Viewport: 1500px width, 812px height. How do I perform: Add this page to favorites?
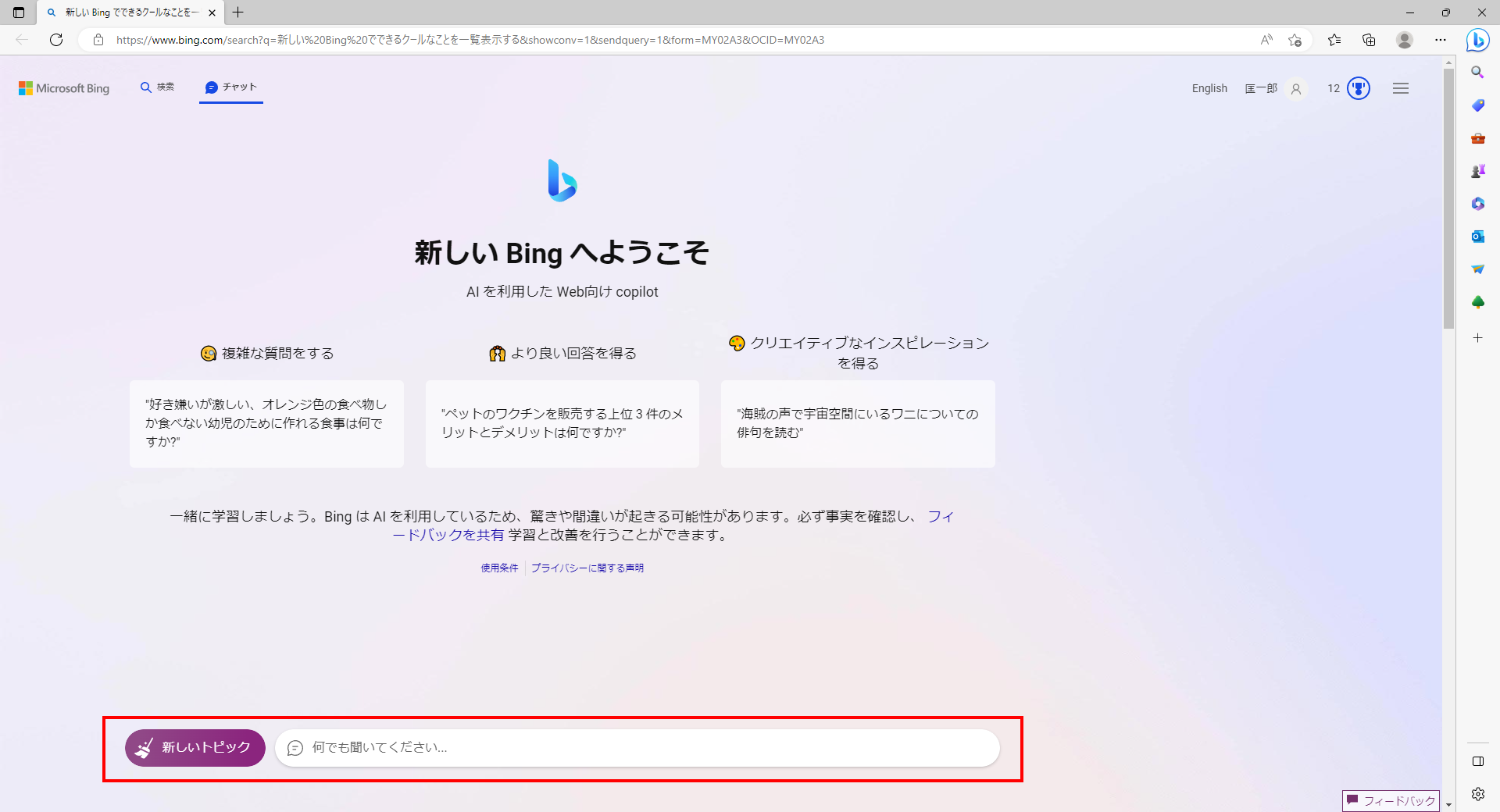pos(1295,40)
